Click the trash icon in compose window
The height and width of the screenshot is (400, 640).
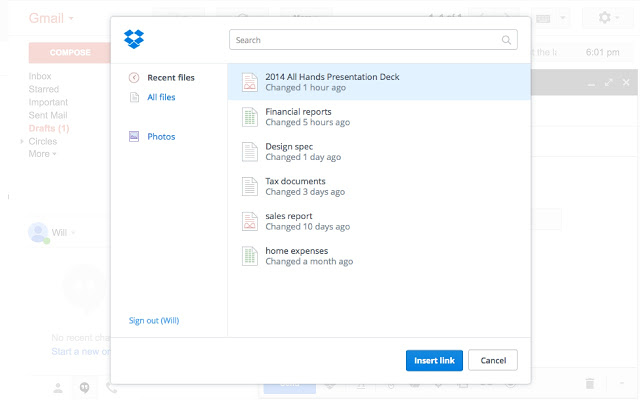coord(590,383)
